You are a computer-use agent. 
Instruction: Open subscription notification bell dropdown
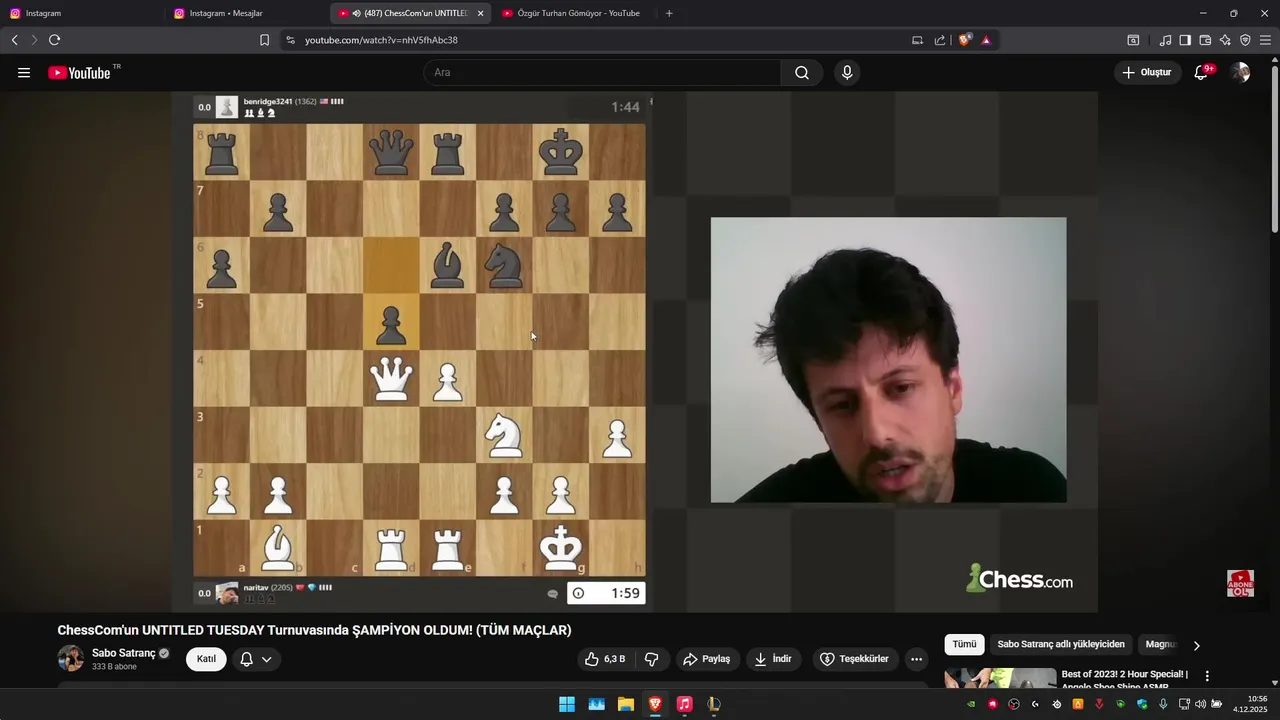click(256, 659)
